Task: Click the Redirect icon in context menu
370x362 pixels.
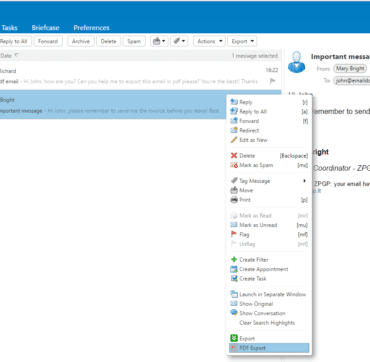Action: (x=234, y=130)
